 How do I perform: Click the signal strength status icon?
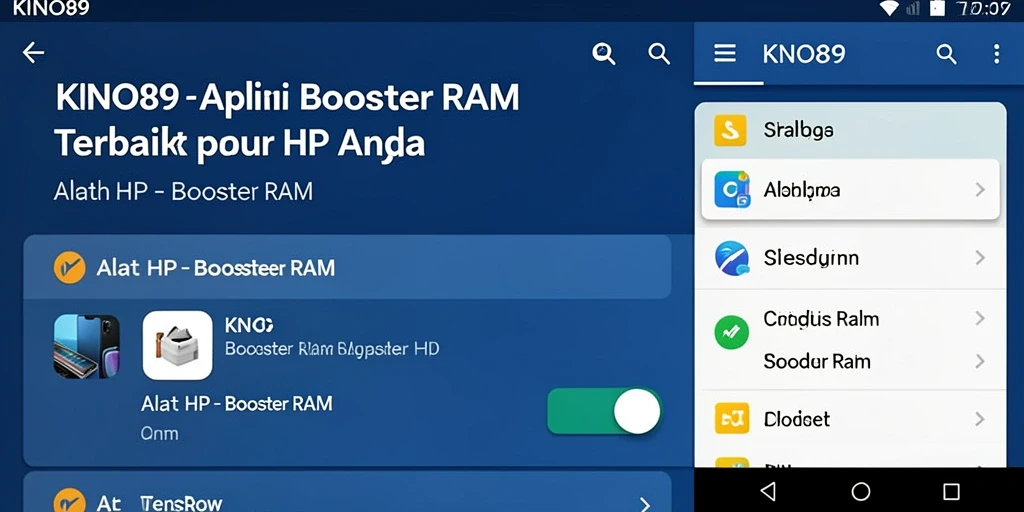[x=914, y=8]
